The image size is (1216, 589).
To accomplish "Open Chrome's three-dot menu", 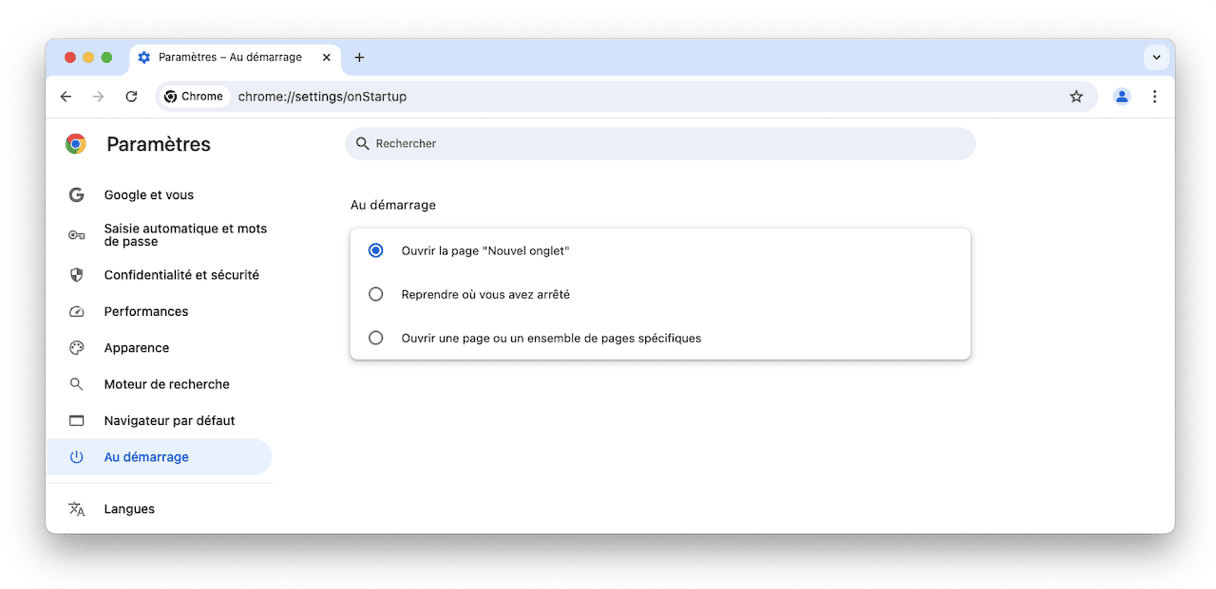I will [1154, 97].
